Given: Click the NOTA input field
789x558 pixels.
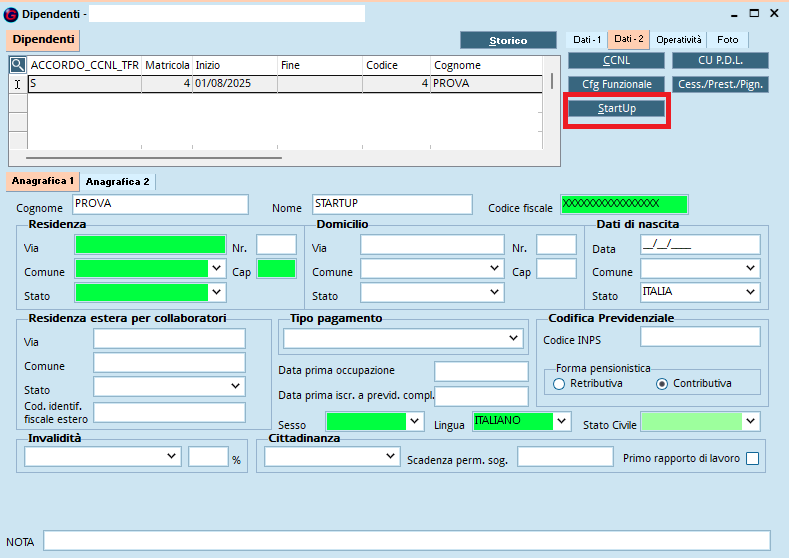Looking at the screenshot, I should 407,540.
